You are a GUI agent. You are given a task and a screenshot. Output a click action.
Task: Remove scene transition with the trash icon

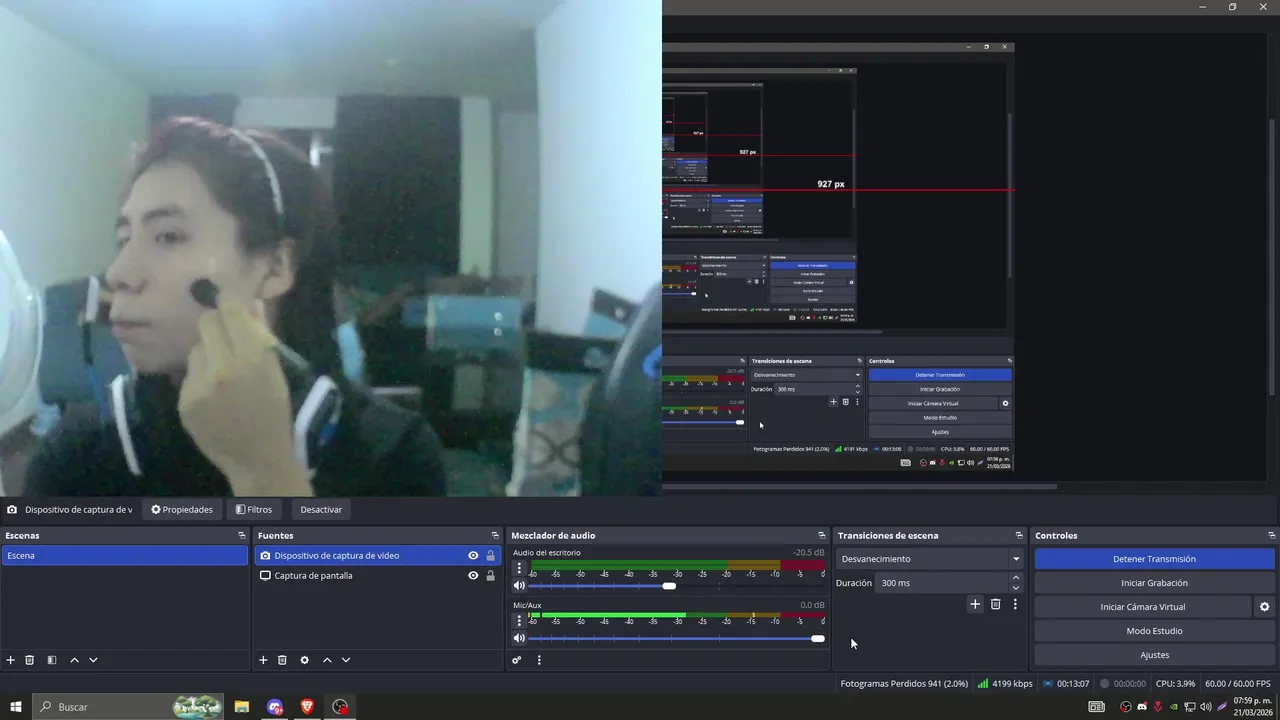(x=995, y=604)
